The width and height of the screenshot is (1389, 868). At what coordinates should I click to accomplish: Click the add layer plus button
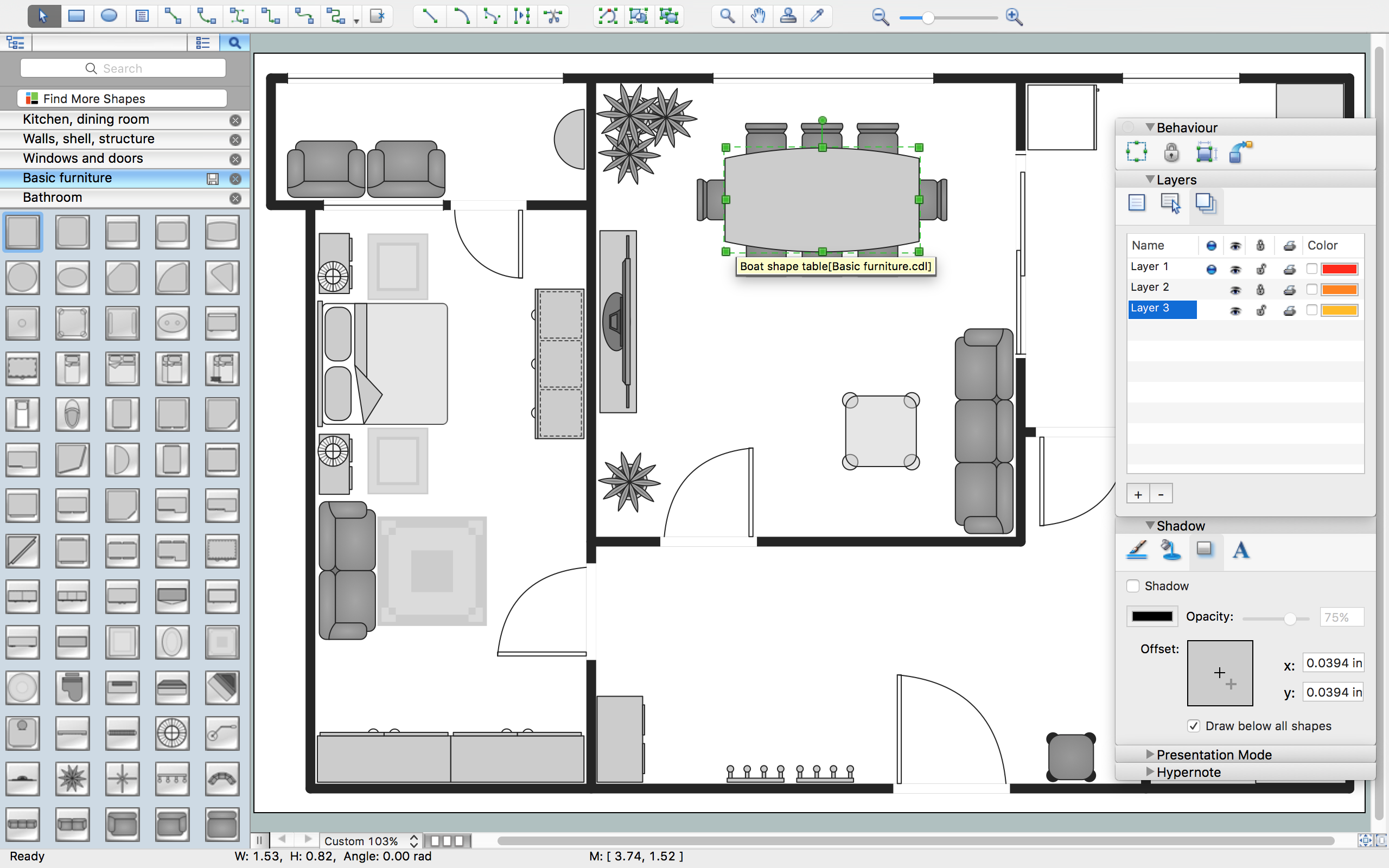pyautogui.click(x=1138, y=493)
